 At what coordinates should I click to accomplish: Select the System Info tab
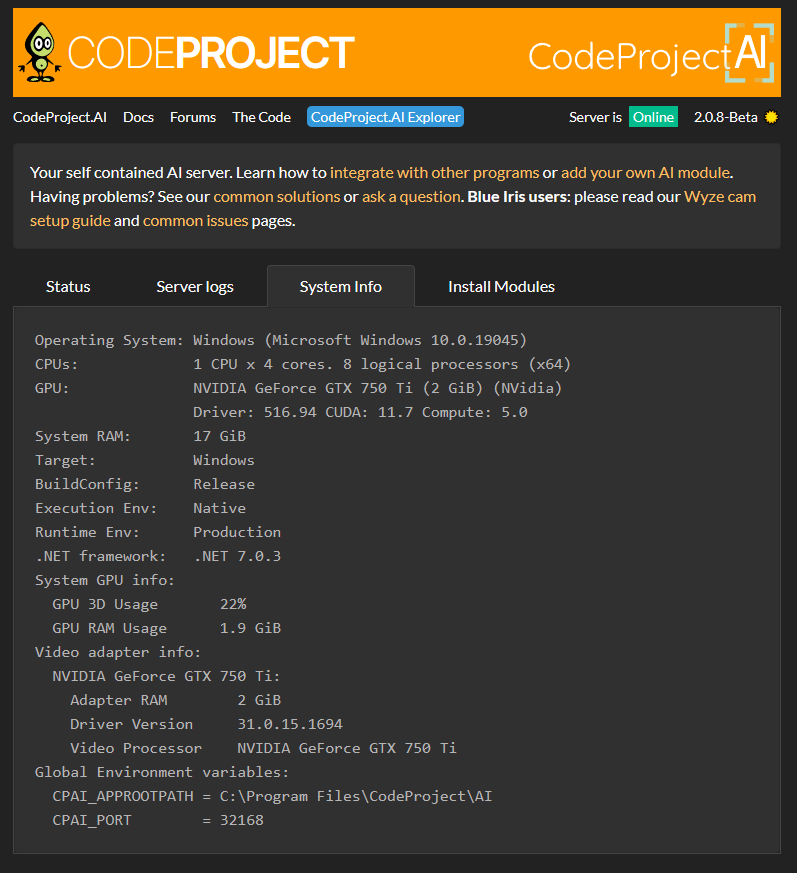pyautogui.click(x=341, y=286)
